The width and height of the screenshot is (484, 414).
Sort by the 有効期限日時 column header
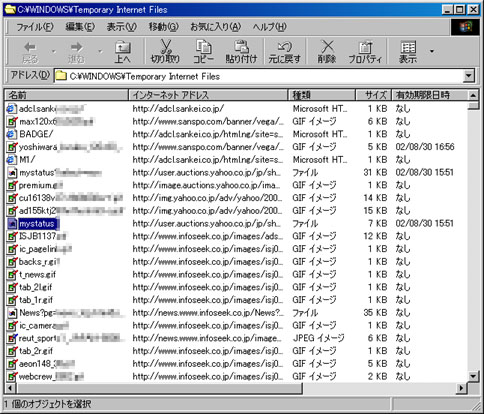tap(429, 95)
